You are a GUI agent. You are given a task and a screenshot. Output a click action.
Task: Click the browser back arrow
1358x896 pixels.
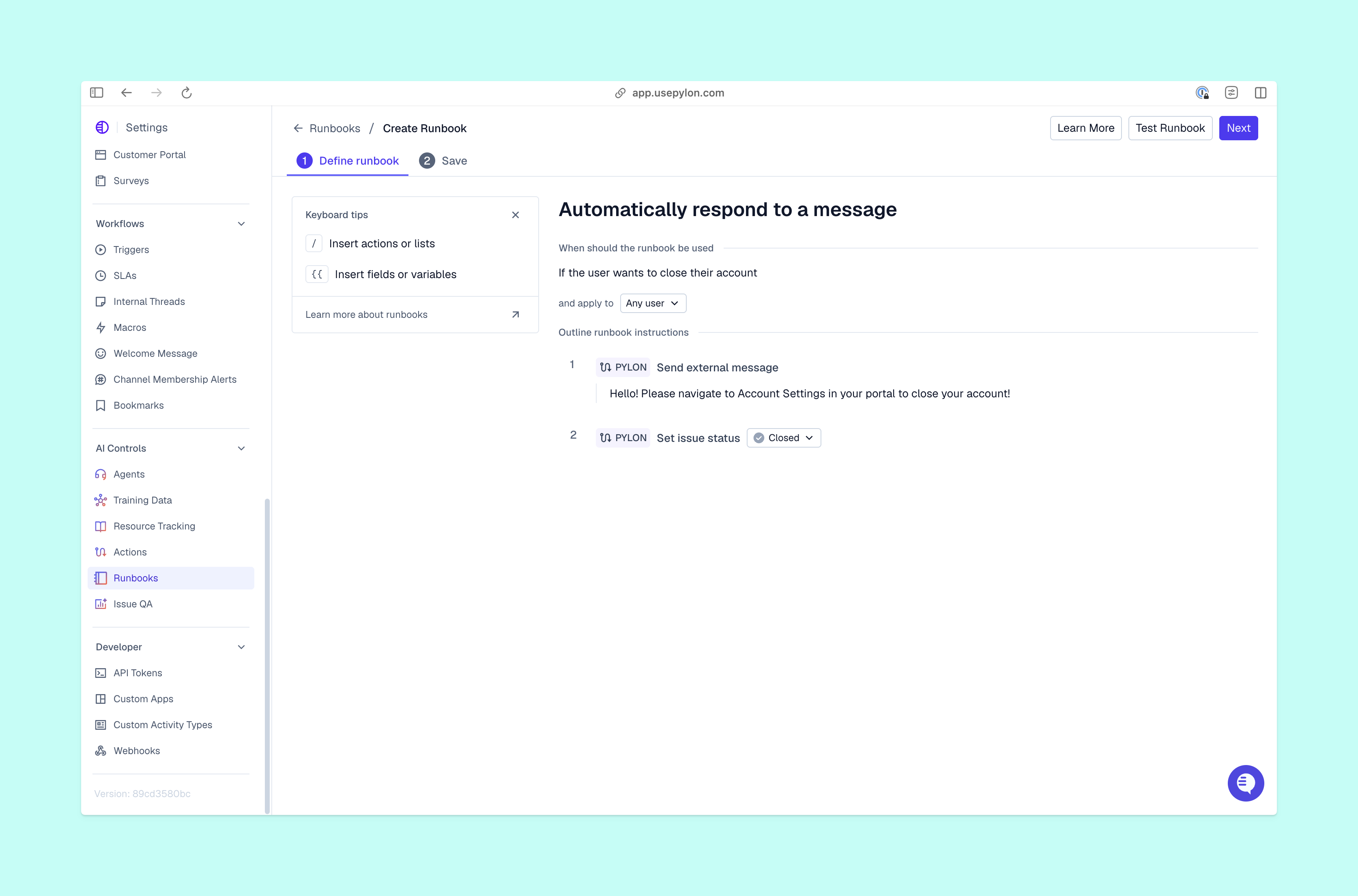pyautogui.click(x=126, y=92)
